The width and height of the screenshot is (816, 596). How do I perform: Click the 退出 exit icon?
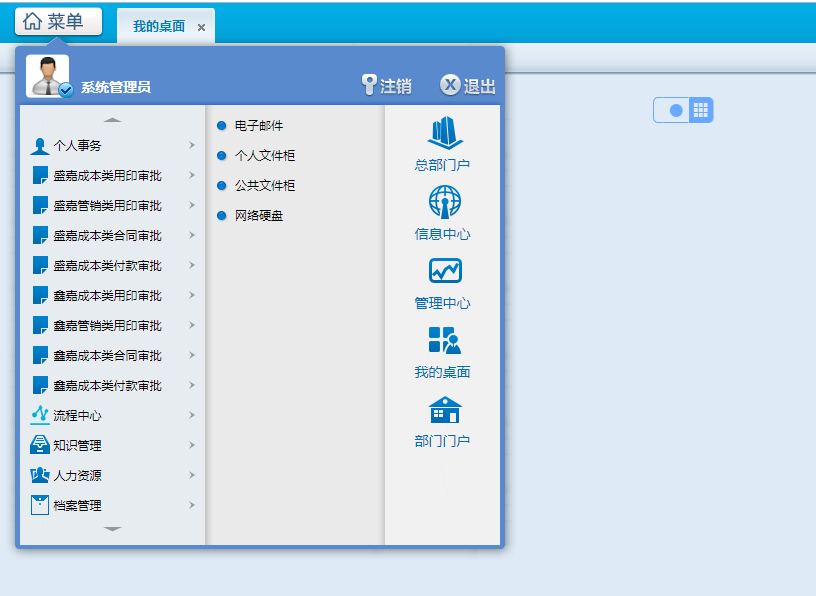(450, 86)
